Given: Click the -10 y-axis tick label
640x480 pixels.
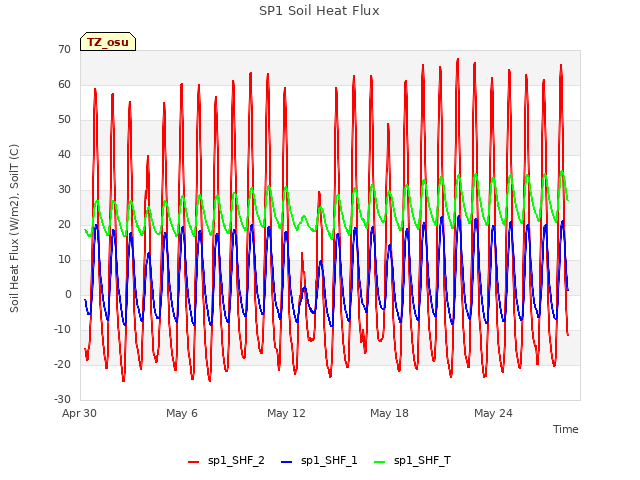Looking at the screenshot, I should tap(63, 329).
